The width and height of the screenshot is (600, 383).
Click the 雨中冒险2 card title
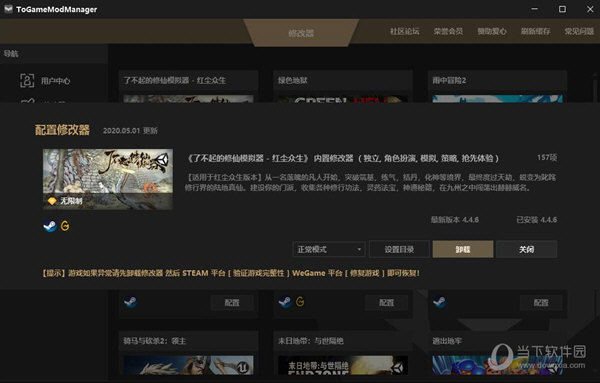click(449, 80)
